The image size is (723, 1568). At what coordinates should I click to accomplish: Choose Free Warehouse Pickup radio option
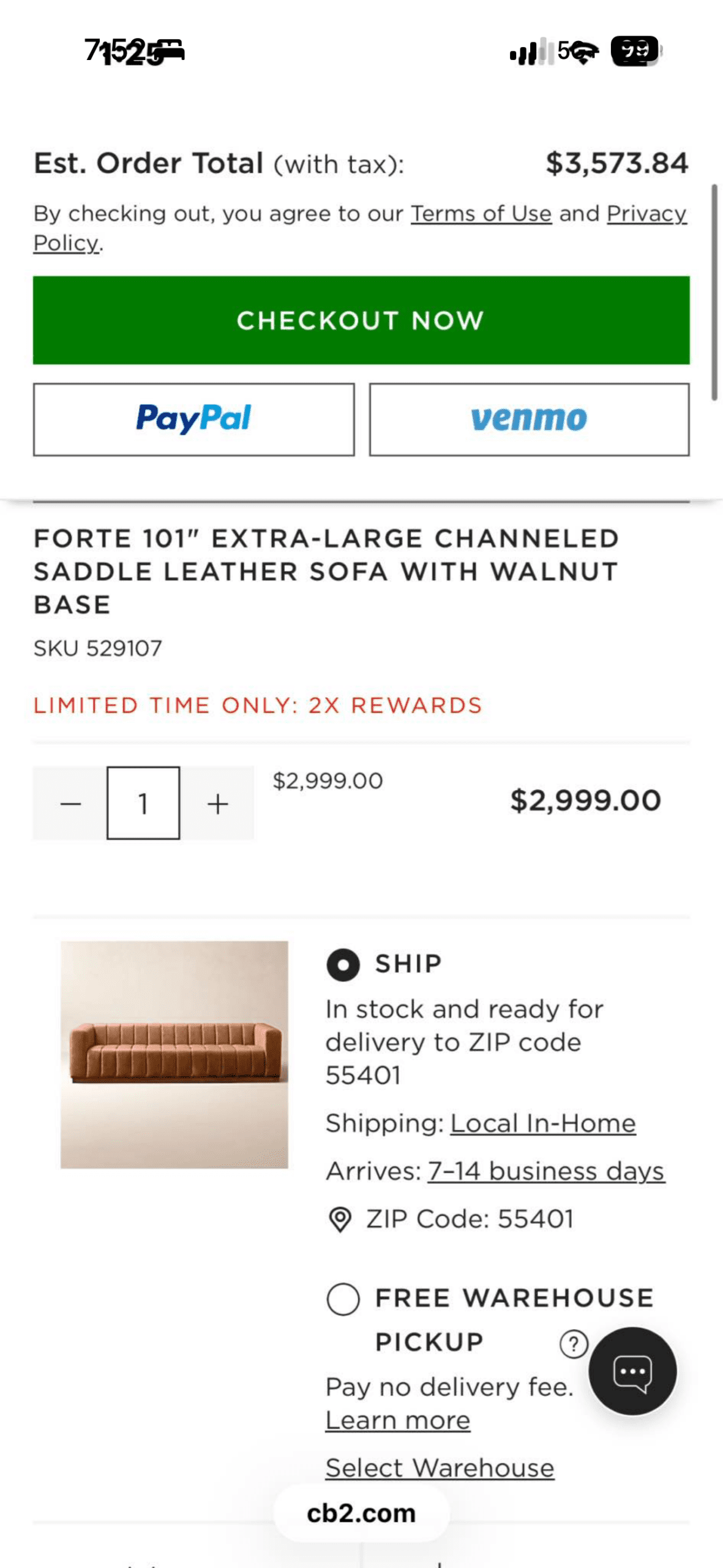(x=343, y=1298)
